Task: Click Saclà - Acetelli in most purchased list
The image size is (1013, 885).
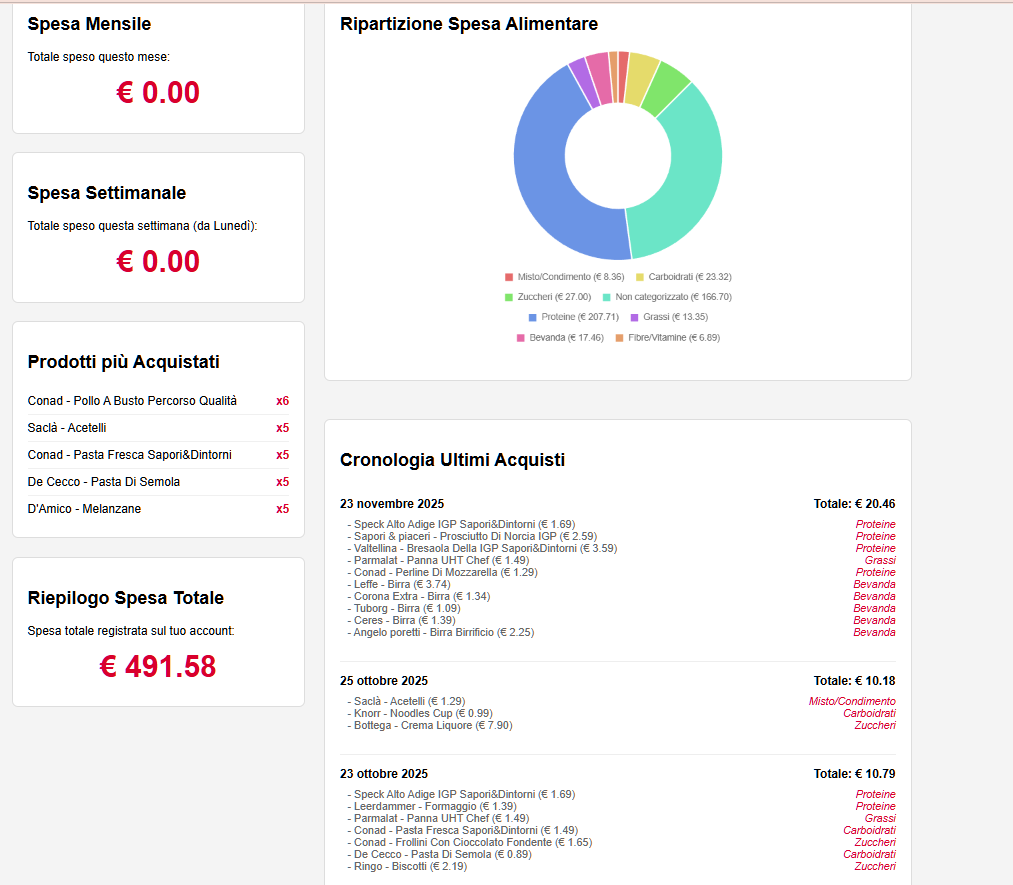Action: click(x=67, y=428)
